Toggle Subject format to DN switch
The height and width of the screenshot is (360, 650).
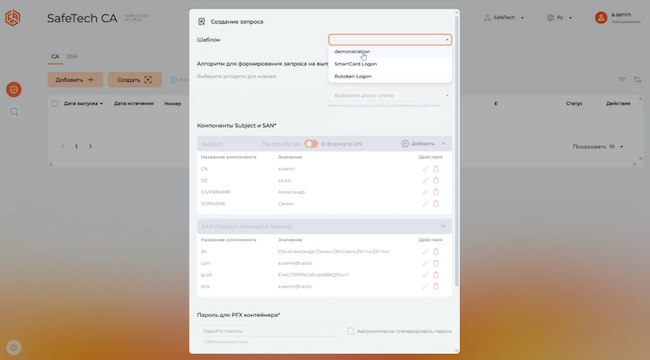pos(311,144)
